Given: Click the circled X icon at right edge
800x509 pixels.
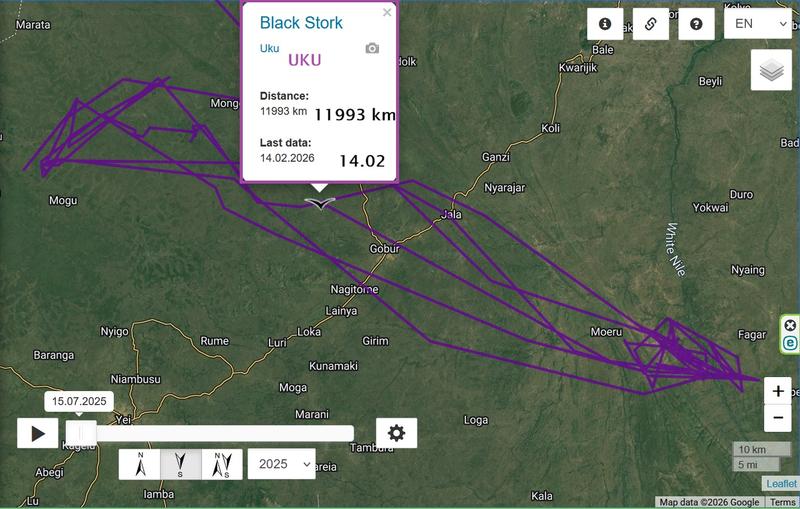Looking at the screenshot, I should tap(790, 325).
